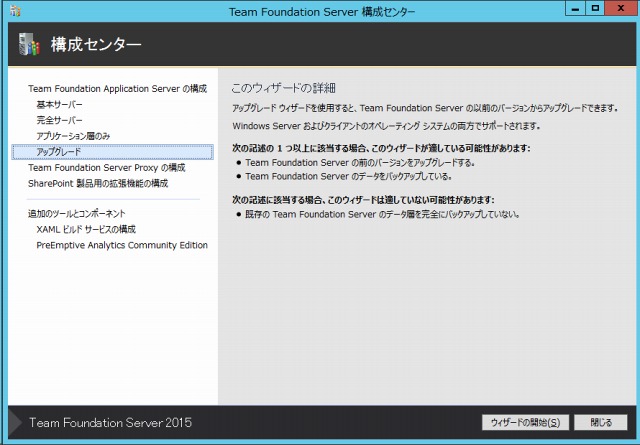This screenshot has height=445, width=640.
Task: Click bullet text about 前のバージョンをアップグレードする
Action: point(360,162)
